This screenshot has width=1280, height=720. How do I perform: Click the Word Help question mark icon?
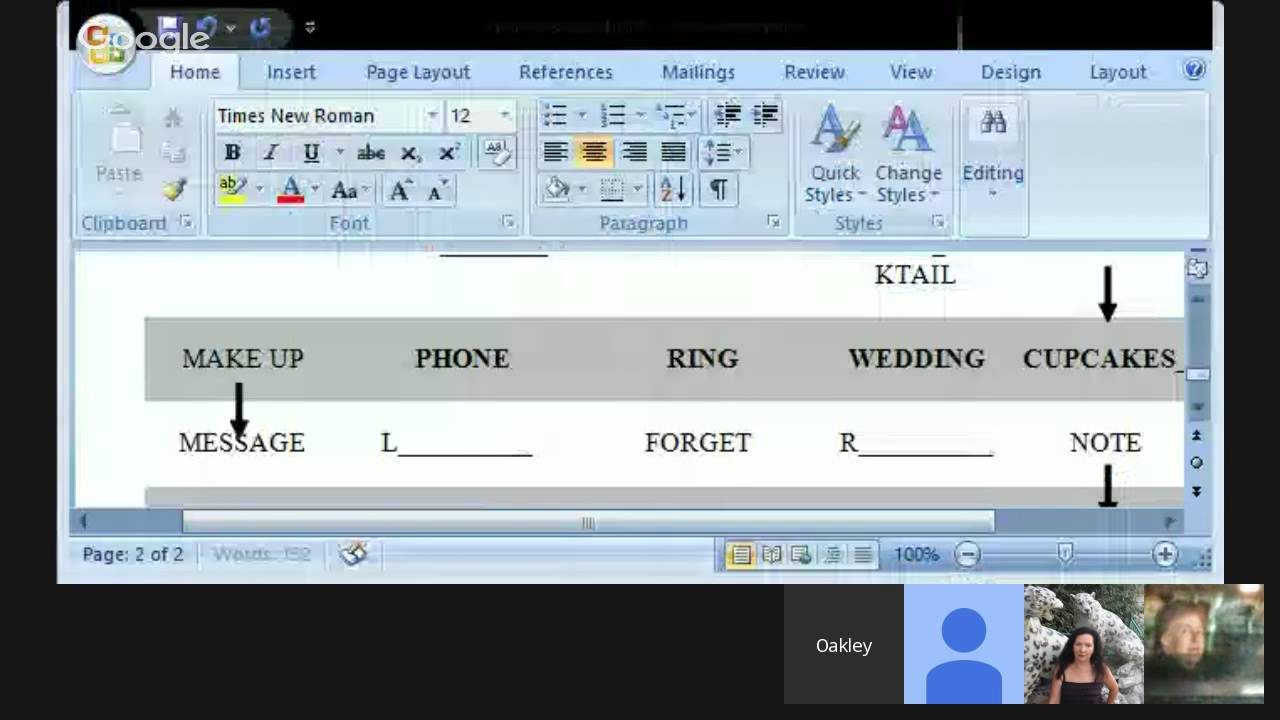[1194, 70]
